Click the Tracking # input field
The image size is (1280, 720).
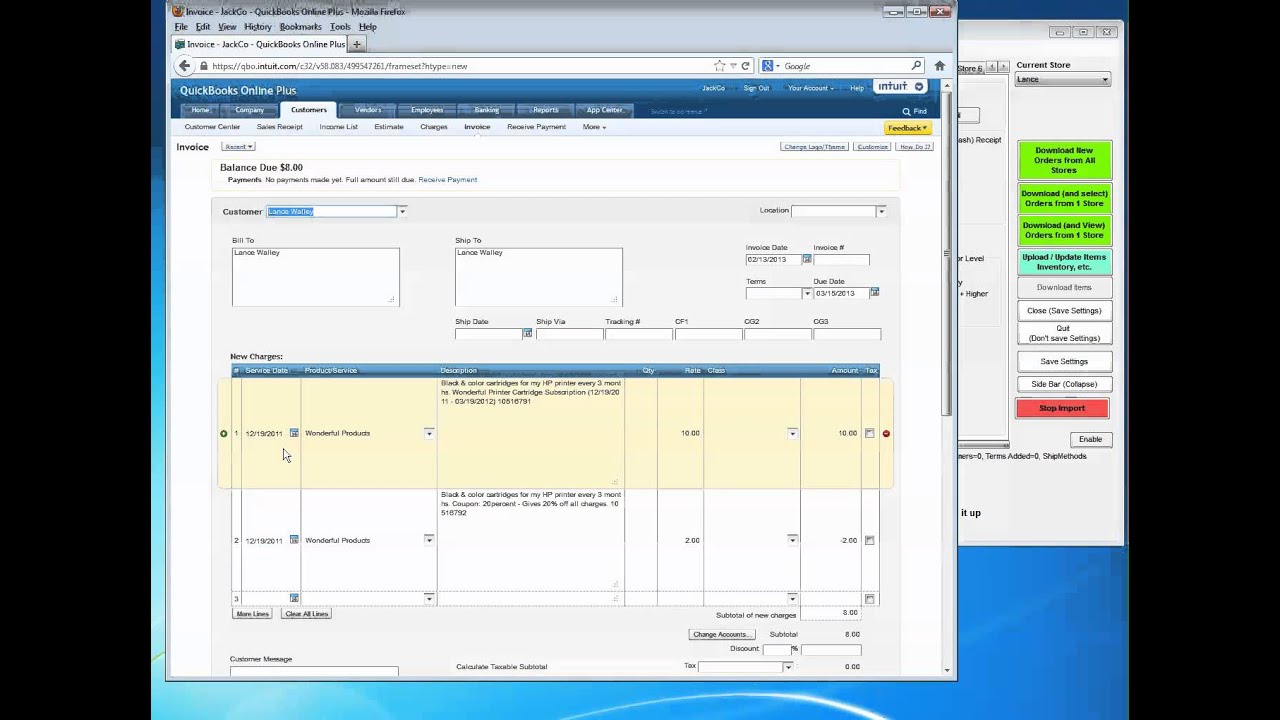click(638, 334)
